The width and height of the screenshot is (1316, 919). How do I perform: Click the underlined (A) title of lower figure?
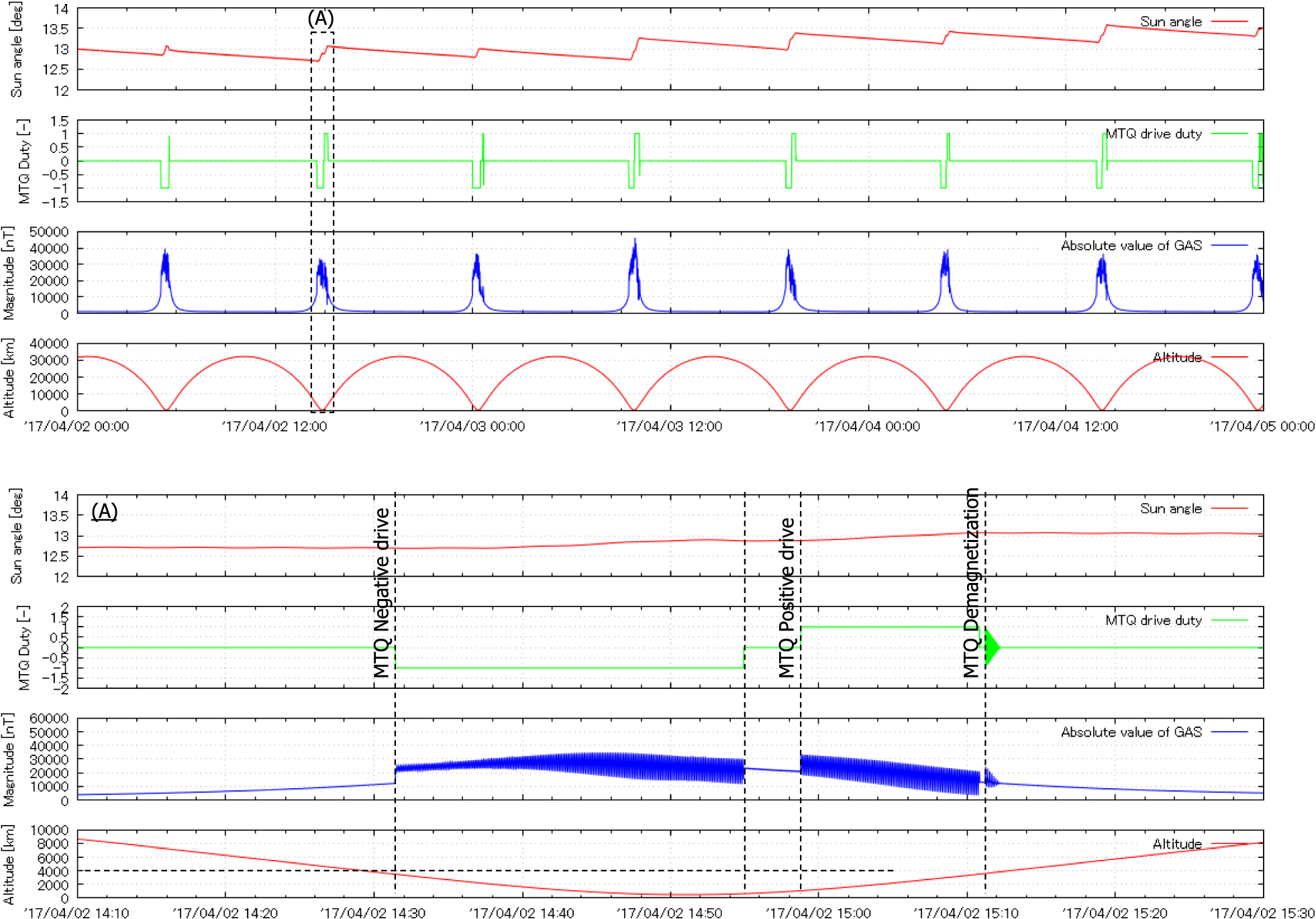point(105,511)
